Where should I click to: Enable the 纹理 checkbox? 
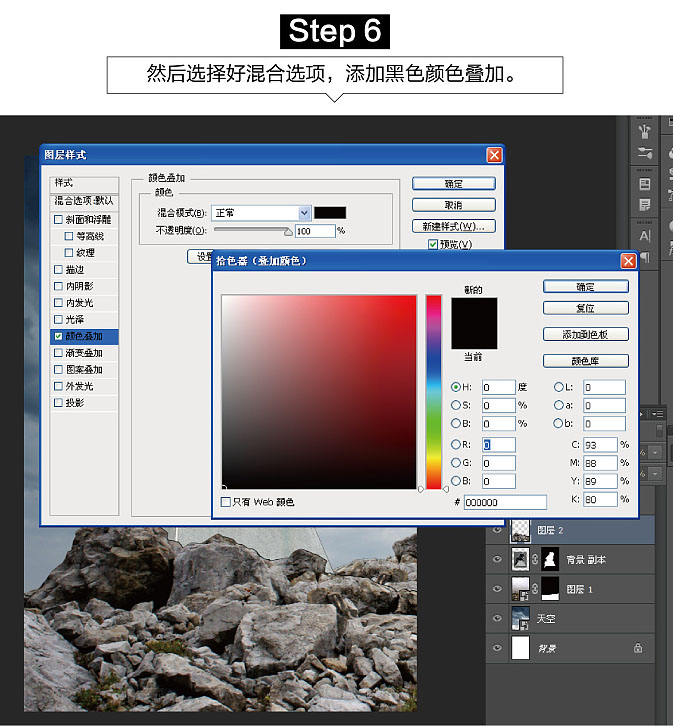pos(69,253)
